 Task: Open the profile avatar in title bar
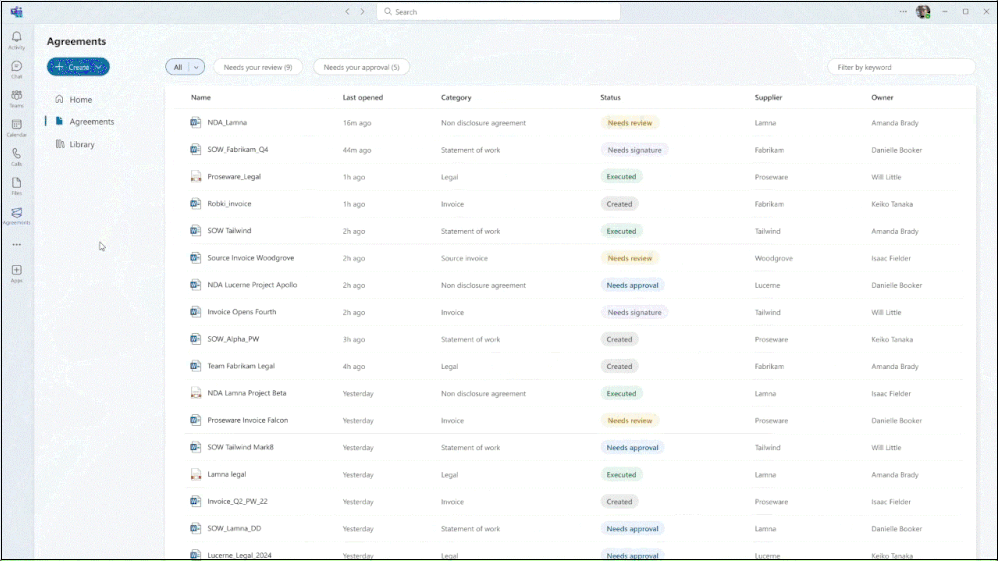pos(922,12)
